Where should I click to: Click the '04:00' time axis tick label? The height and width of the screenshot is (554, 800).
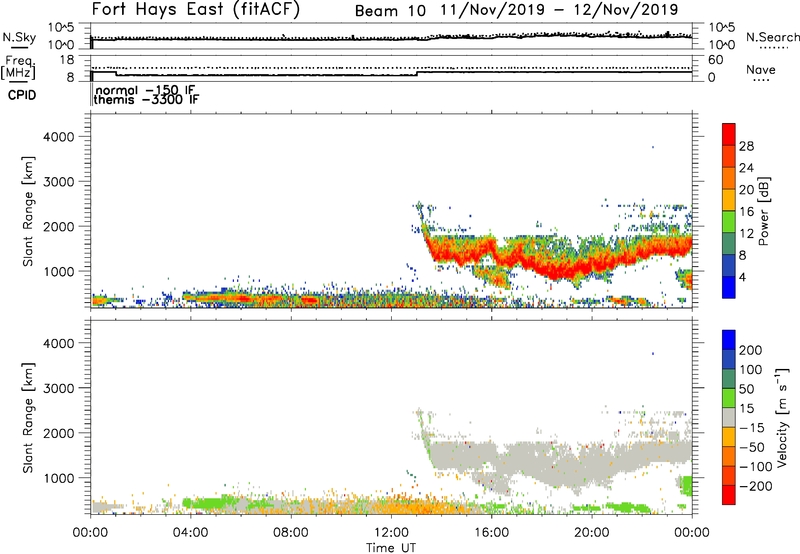[x=191, y=533]
